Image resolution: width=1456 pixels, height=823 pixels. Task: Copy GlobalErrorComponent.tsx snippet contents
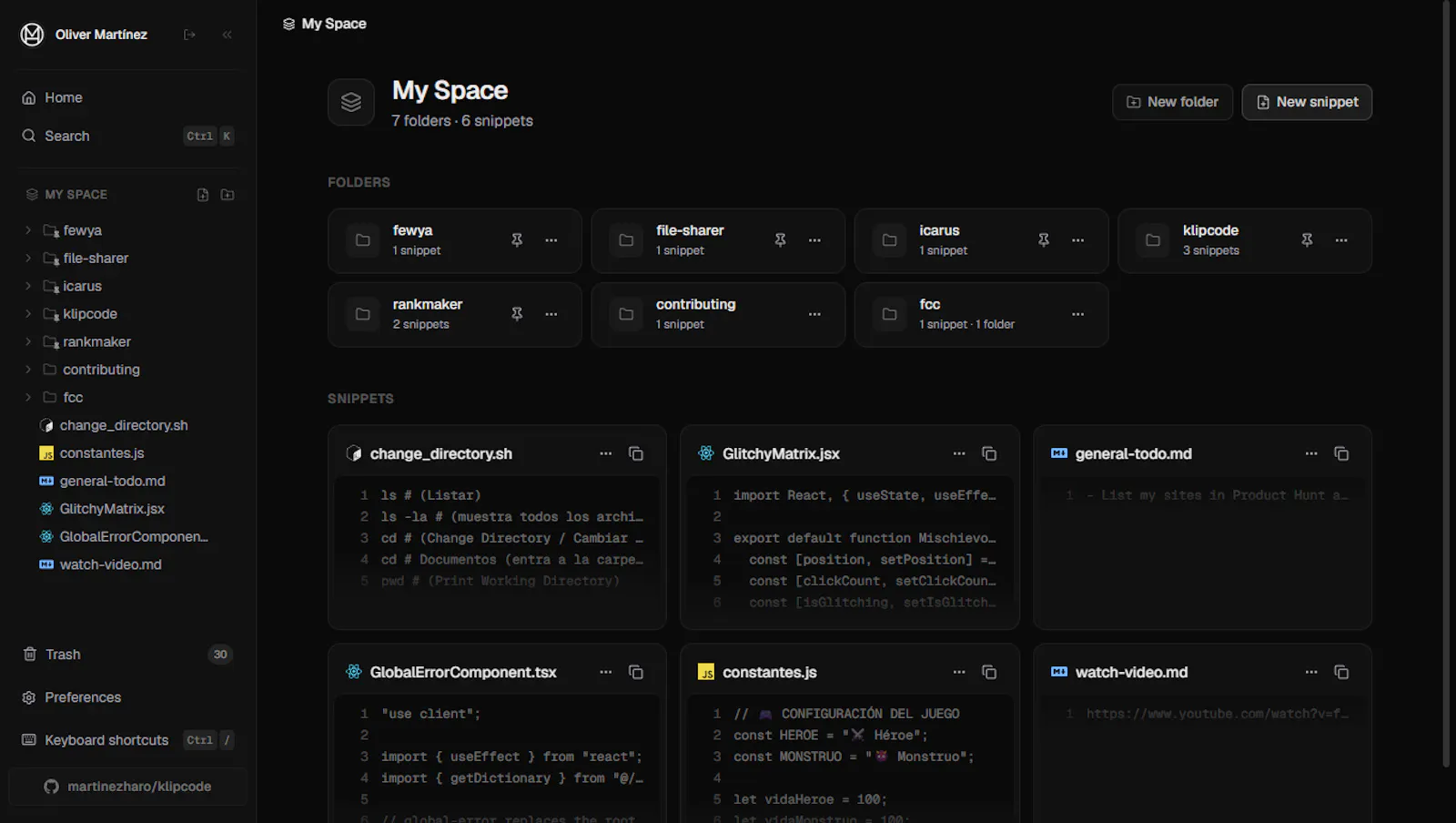(636, 672)
